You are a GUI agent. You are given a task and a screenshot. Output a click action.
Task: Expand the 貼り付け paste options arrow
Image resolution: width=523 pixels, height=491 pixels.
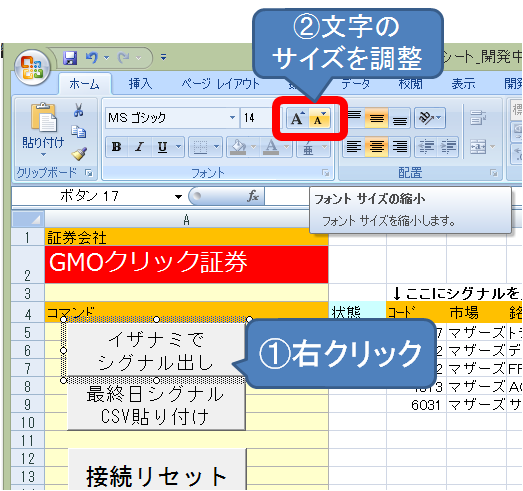pos(43,154)
